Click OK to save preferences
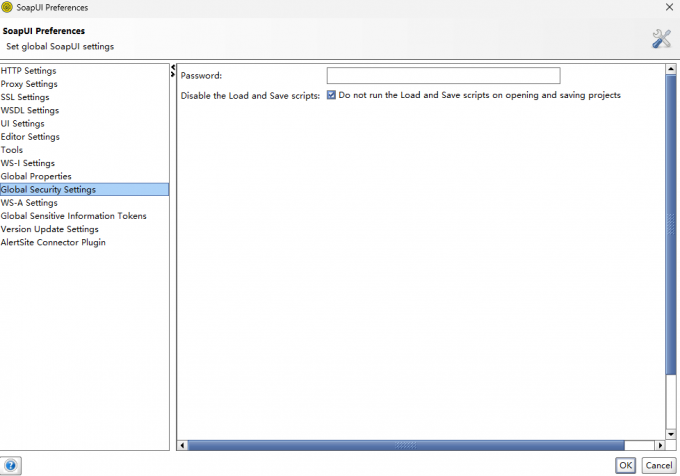Screen dimensions: 680x476 [x=625, y=466]
